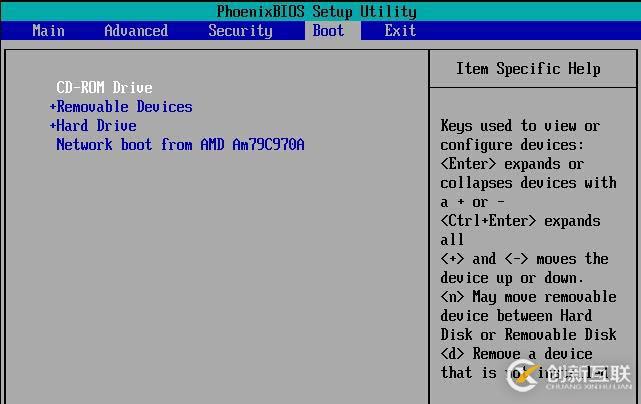Screen dimensions: 641x404
Task: Select the Removable Devices label
Action: click(125, 107)
